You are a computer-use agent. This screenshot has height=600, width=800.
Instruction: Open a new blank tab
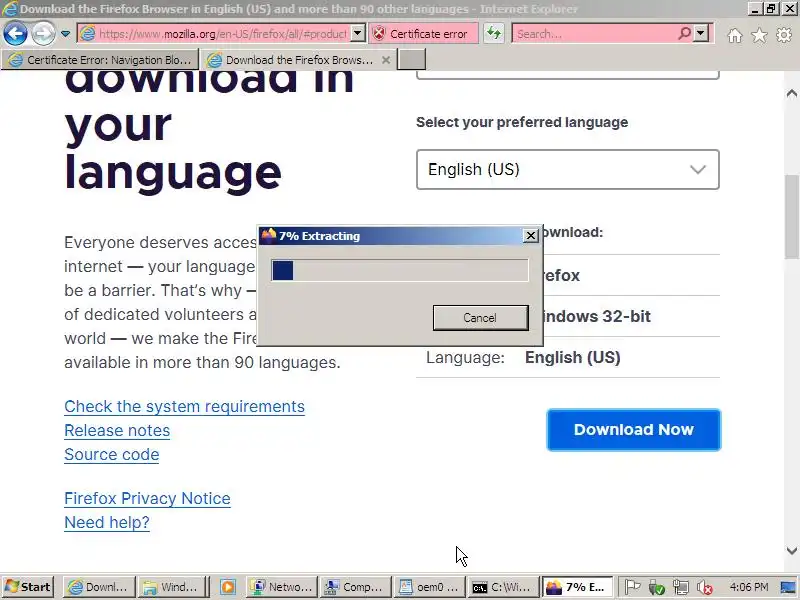[411, 60]
